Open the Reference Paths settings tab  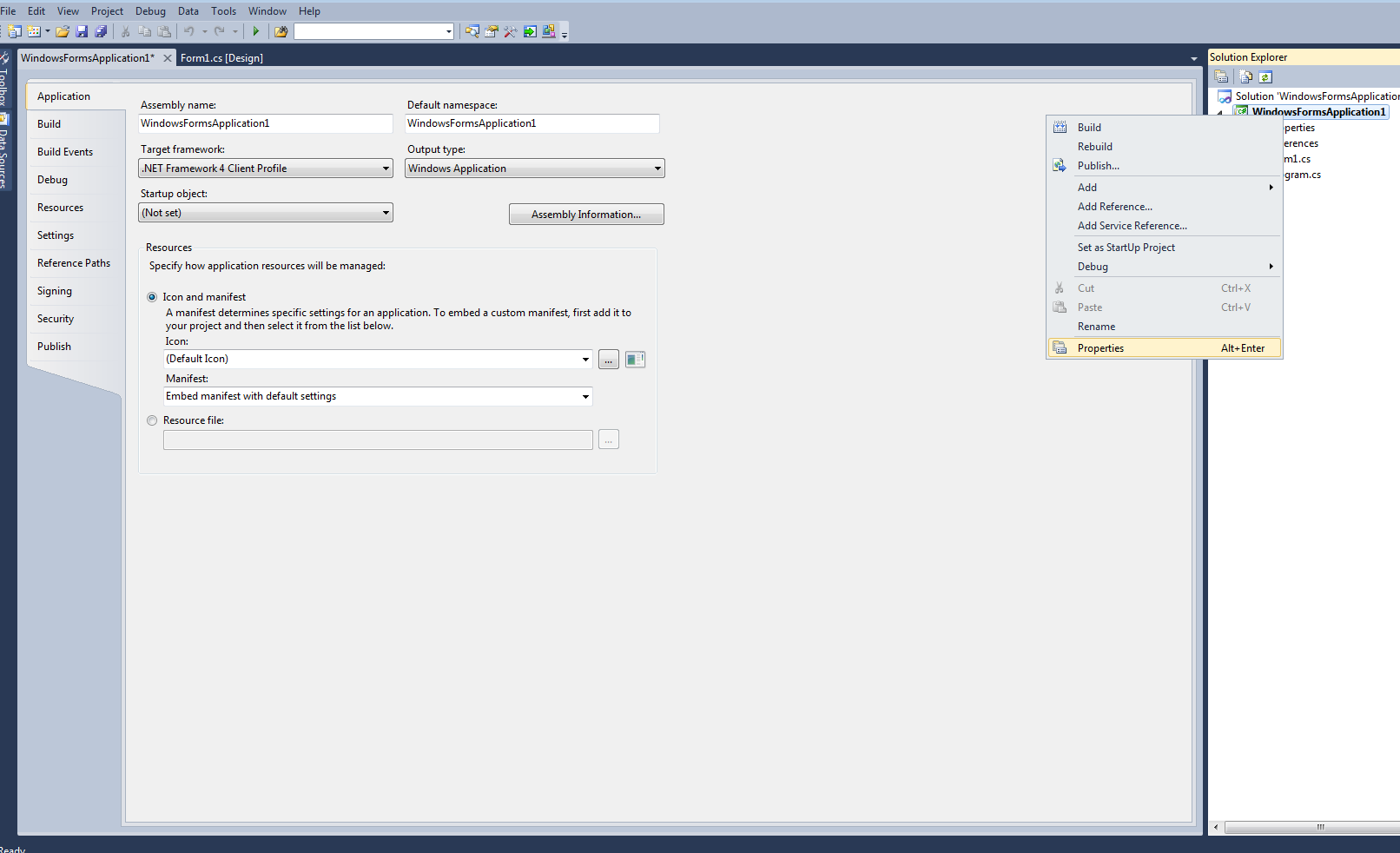point(74,263)
